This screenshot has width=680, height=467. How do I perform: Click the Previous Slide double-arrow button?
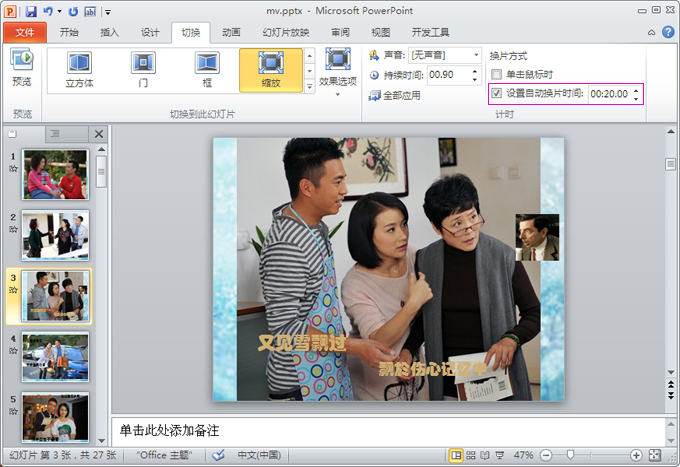671,384
